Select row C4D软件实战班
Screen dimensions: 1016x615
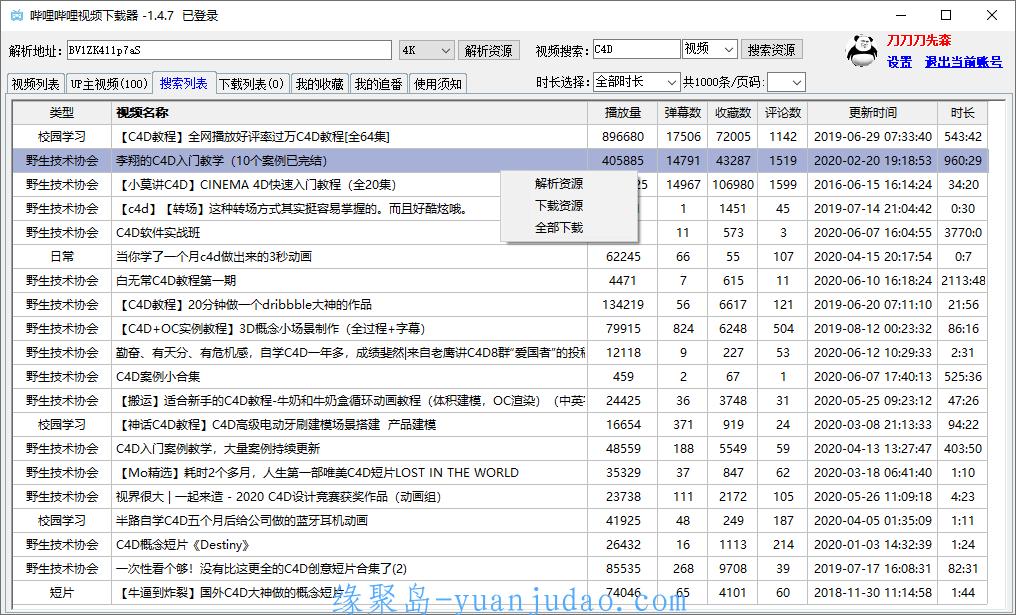tap(500, 233)
